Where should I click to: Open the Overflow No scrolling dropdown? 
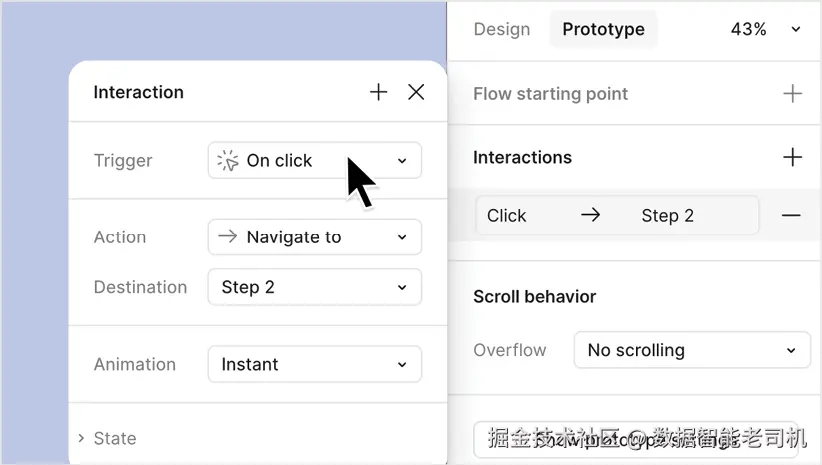click(691, 350)
